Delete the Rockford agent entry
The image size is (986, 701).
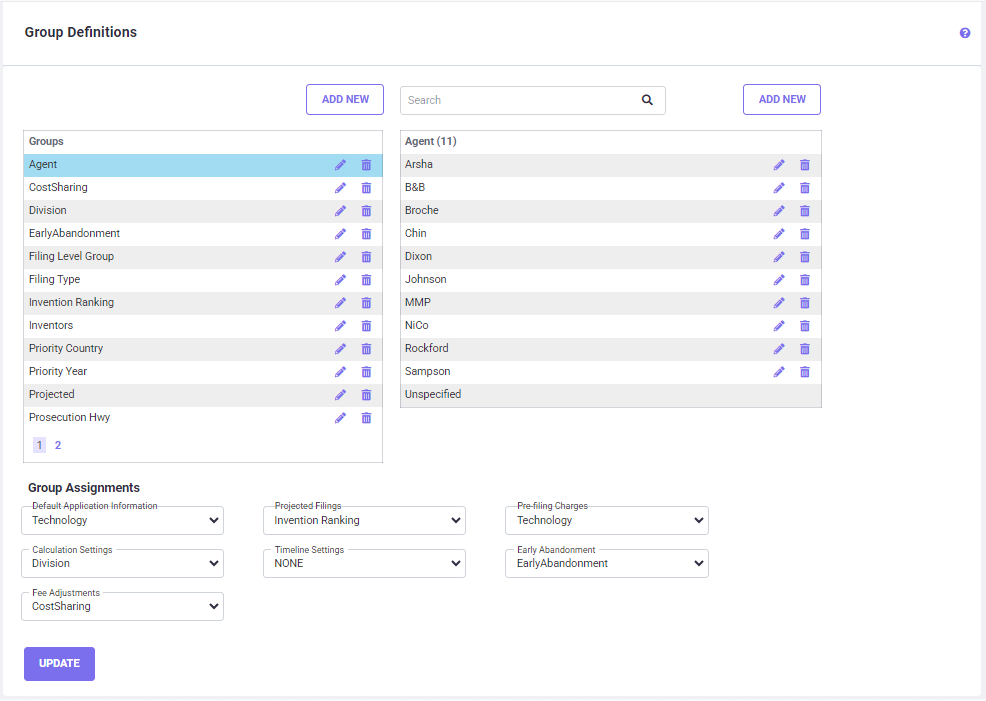click(805, 349)
